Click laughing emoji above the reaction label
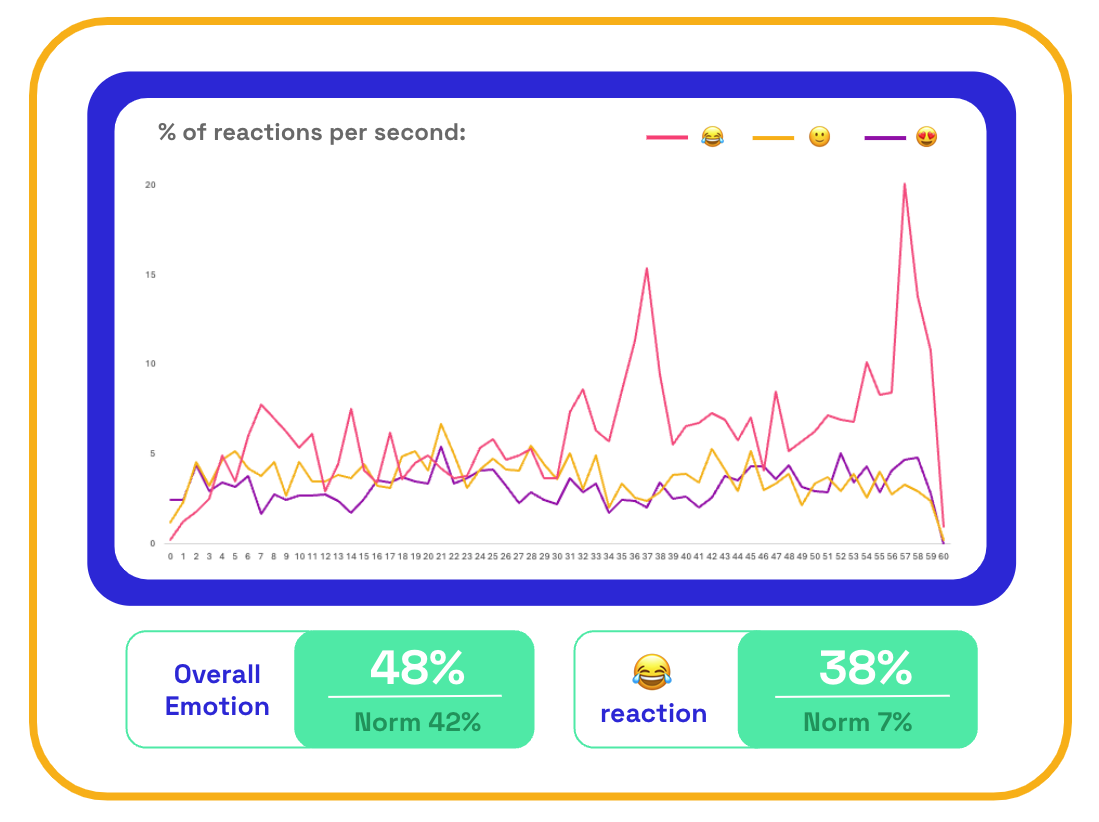Image resolution: width=1099 pixels, height=822 pixels. [x=652, y=671]
